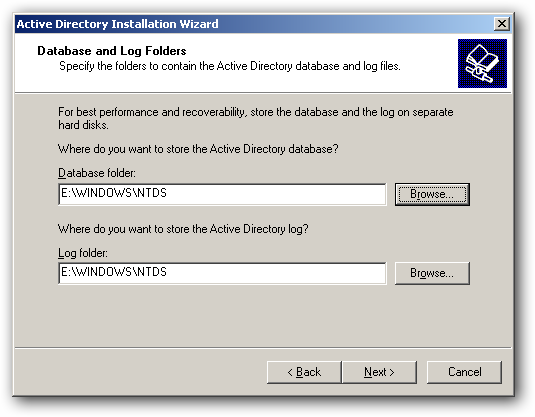The height and width of the screenshot is (417, 535).
Task: Click the word "Wizard" in the title bar
Action: 199,24
